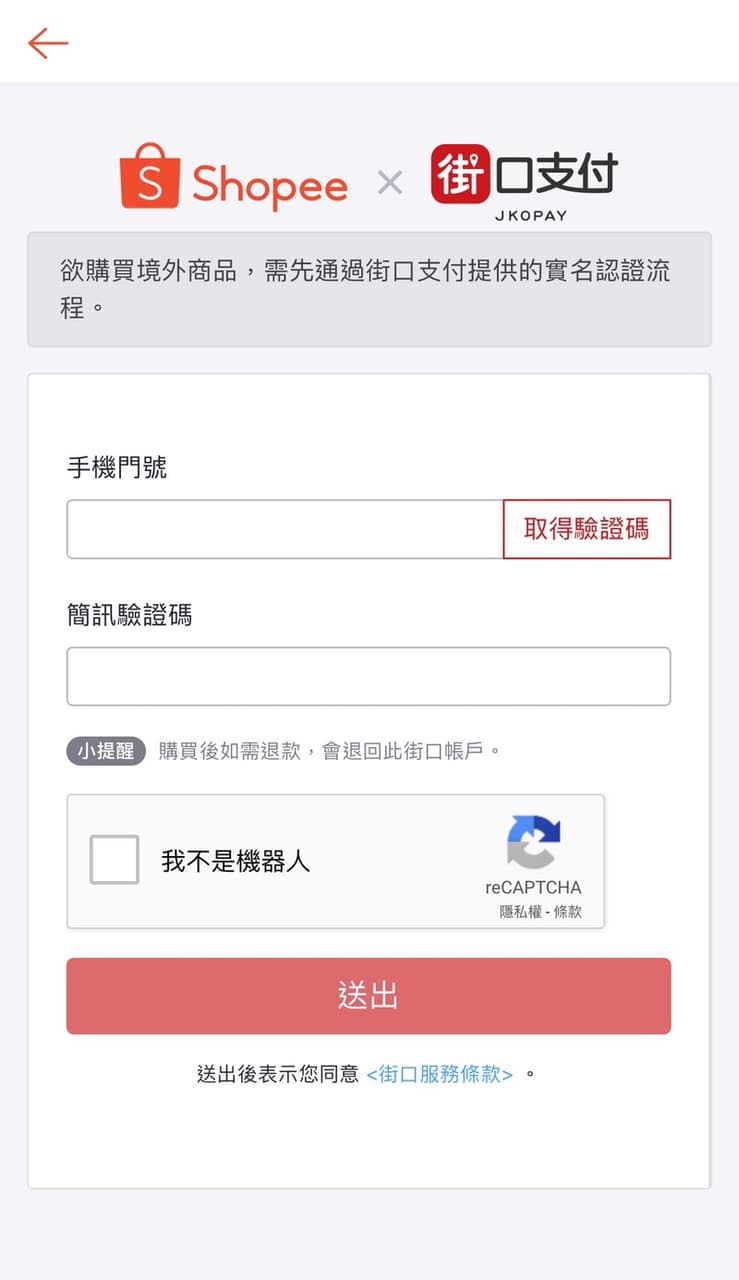Open the reCAPTCHA 條款 link
This screenshot has width=739, height=1280.
pos(567,912)
